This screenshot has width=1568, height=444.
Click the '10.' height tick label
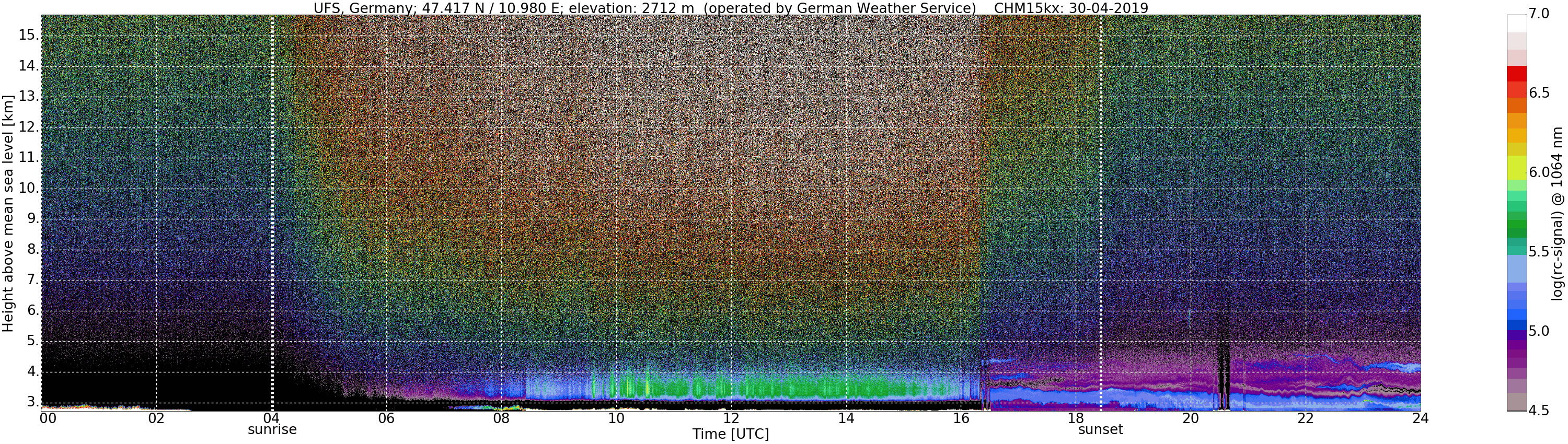28,188
